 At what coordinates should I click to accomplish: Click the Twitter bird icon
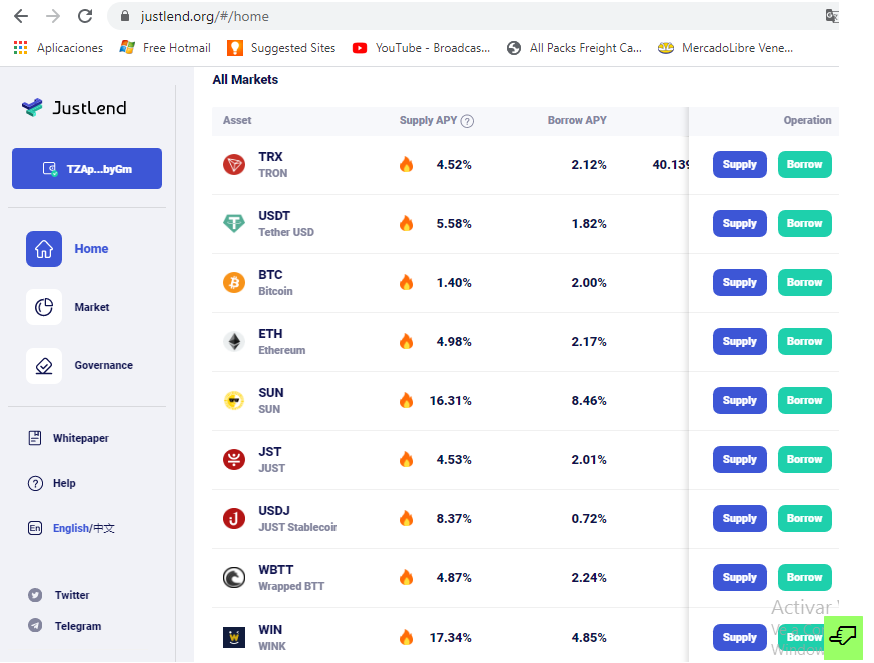tap(35, 595)
